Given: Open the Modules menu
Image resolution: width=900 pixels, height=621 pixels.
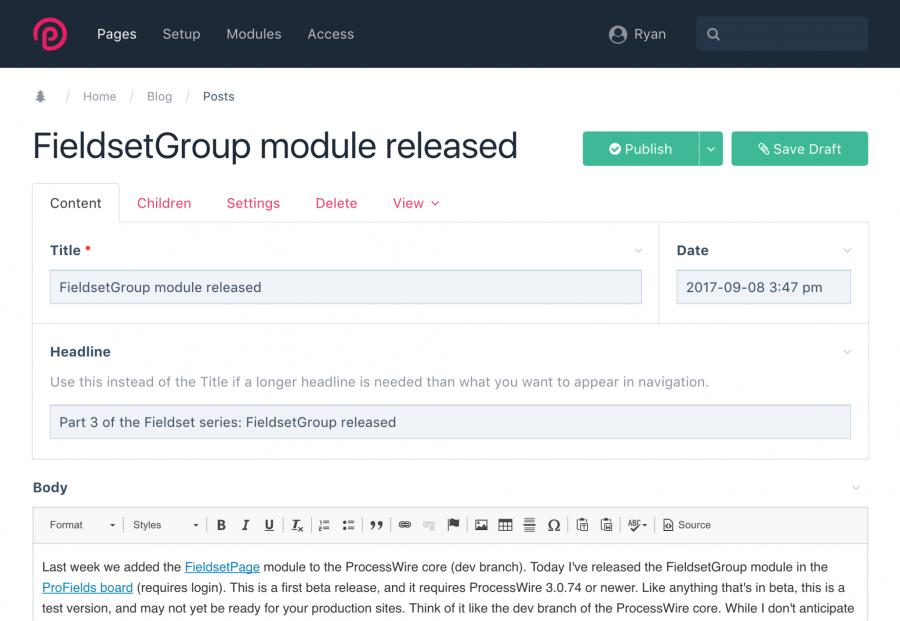Looking at the screenshot, I should click(x=254, y=34).
